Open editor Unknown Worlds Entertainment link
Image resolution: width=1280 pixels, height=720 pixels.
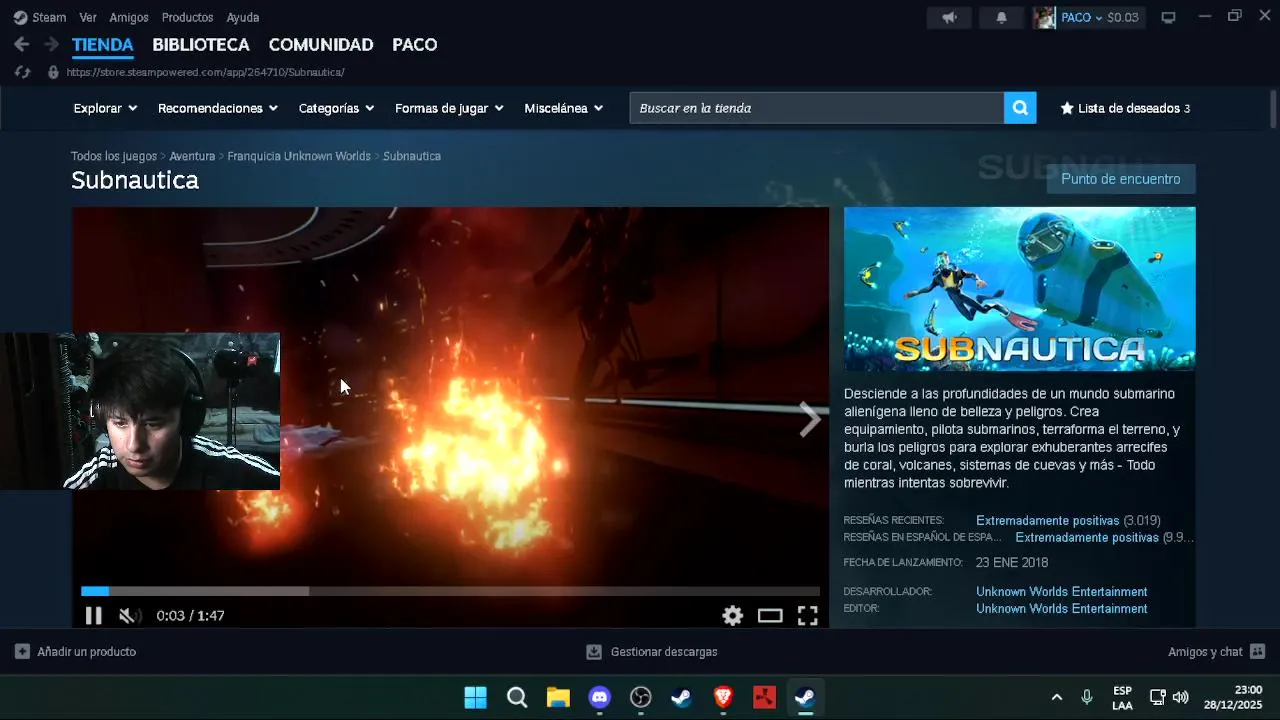1062,609
